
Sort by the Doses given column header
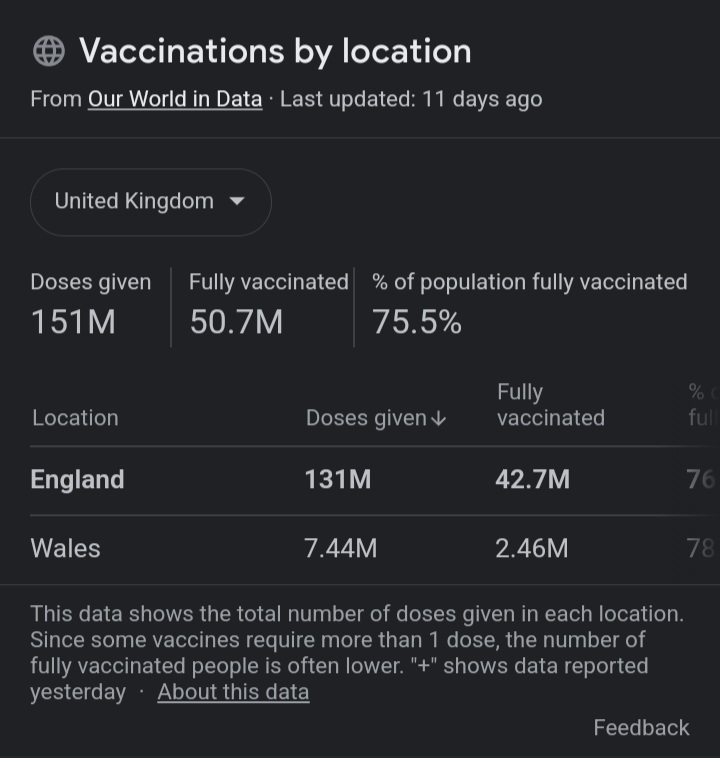tap(366, 418)
